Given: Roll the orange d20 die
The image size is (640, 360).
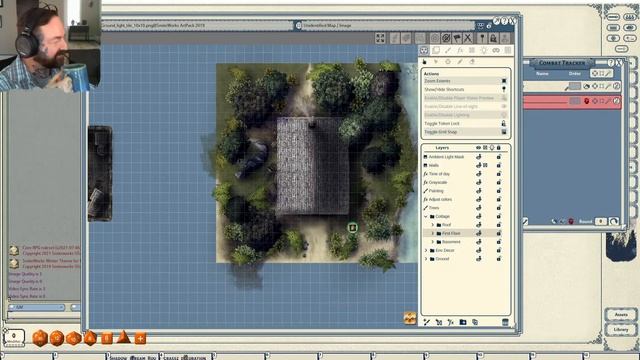Looking at the screenshot, I should click(x=40, y=338).
